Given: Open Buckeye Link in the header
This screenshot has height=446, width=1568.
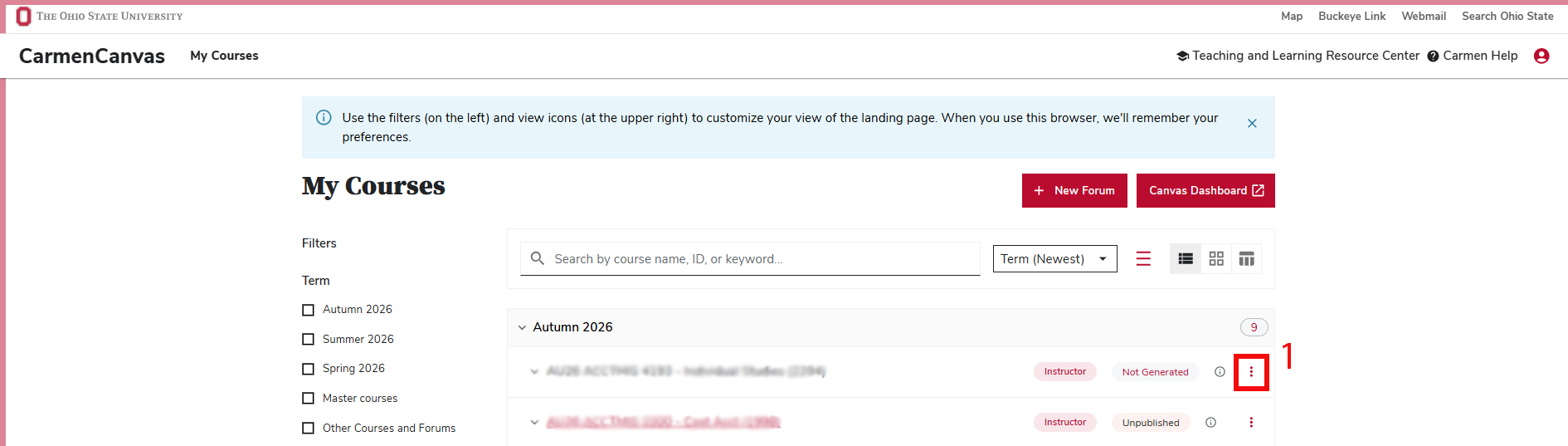Looking at the screenshot, I should (1351, 16).
